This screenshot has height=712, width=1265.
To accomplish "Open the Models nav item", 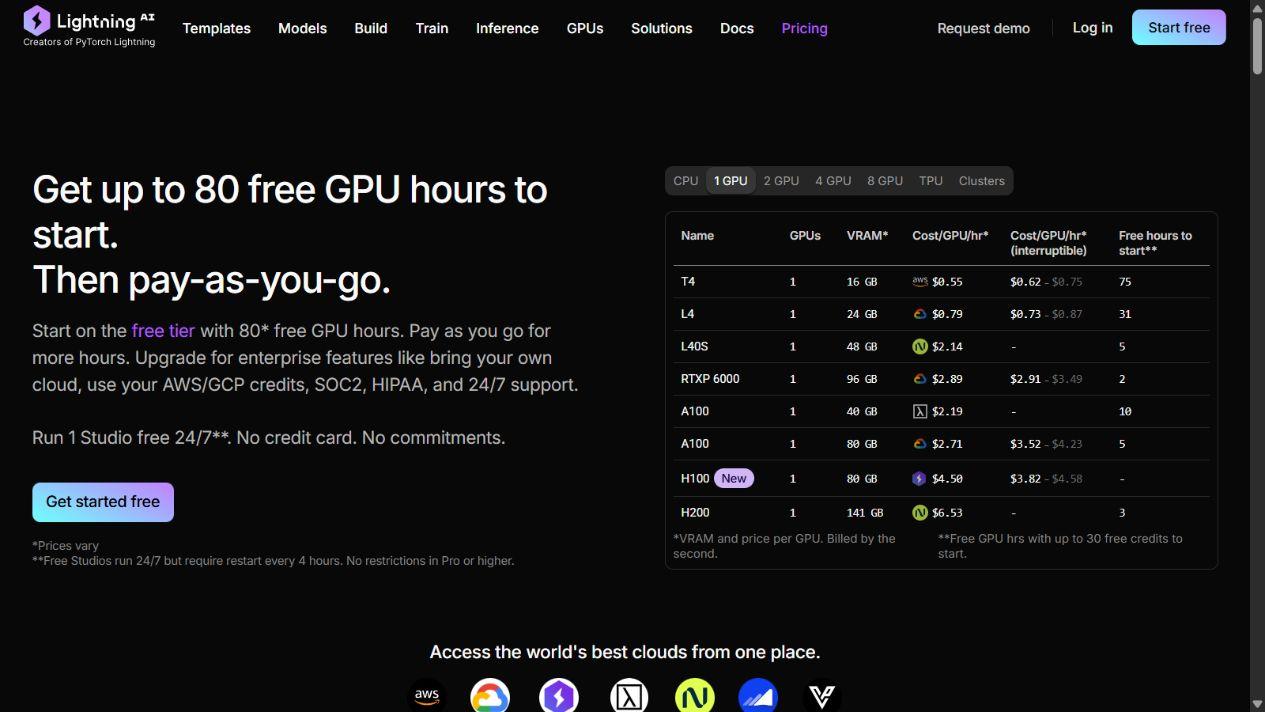I will [x=302, y=28].
